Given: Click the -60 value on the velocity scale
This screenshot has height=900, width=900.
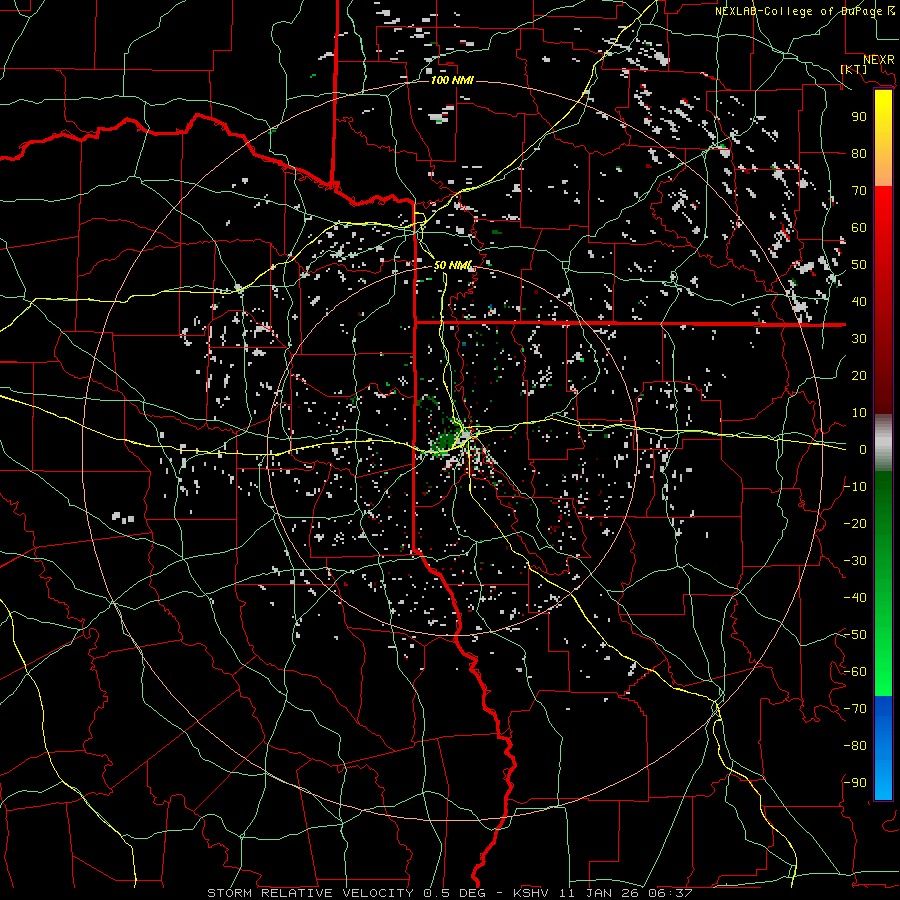Looking at the screenshot, I should [855, 672].
